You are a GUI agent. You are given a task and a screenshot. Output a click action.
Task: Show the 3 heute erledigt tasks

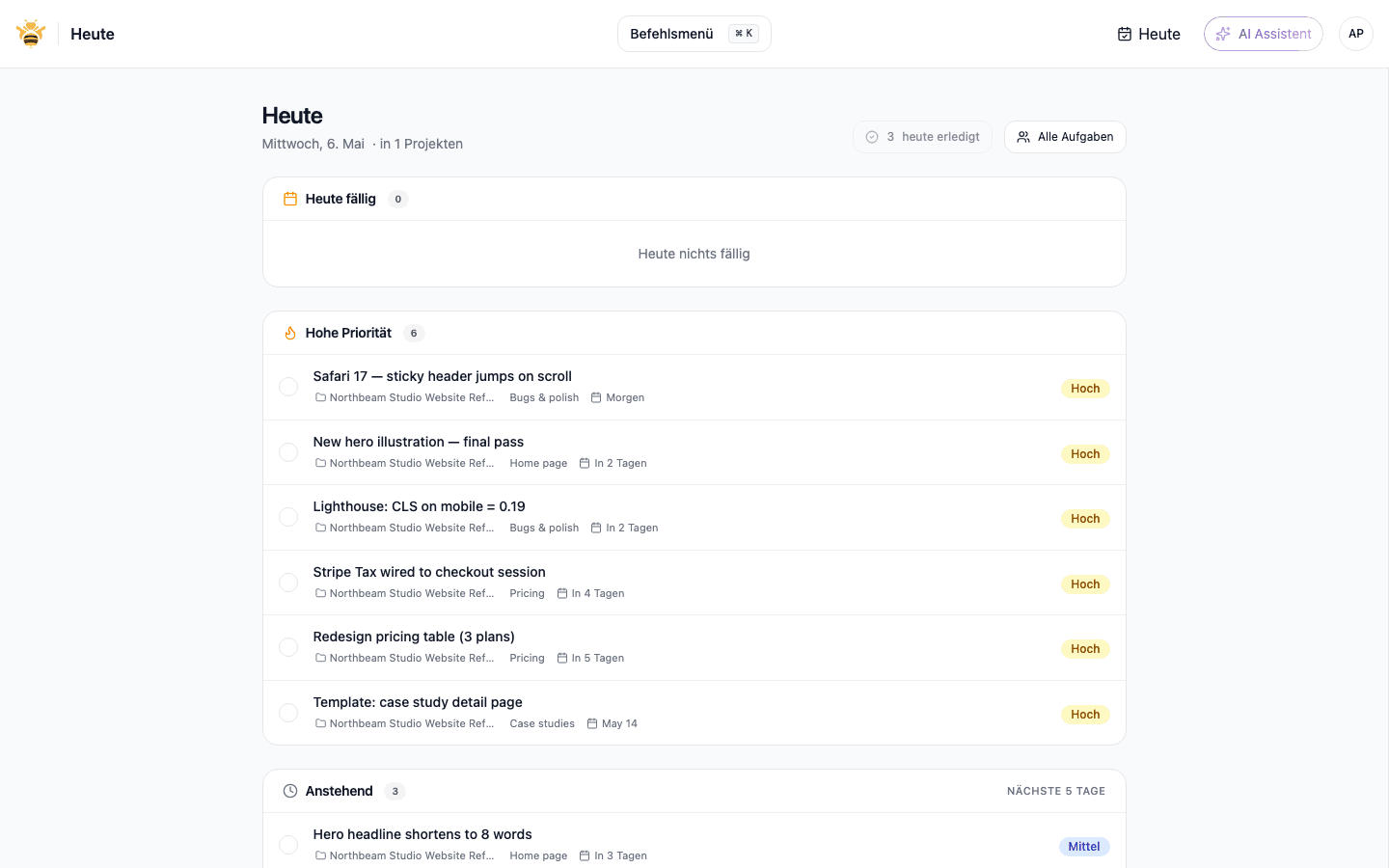(x=922, y=137)
